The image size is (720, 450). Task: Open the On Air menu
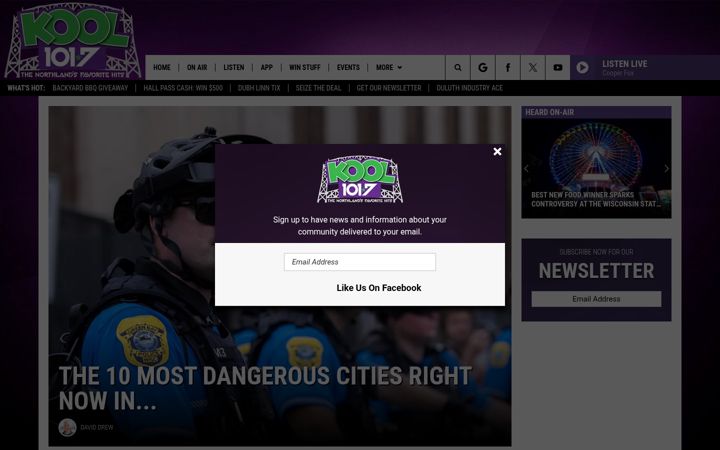pos(197,68)
